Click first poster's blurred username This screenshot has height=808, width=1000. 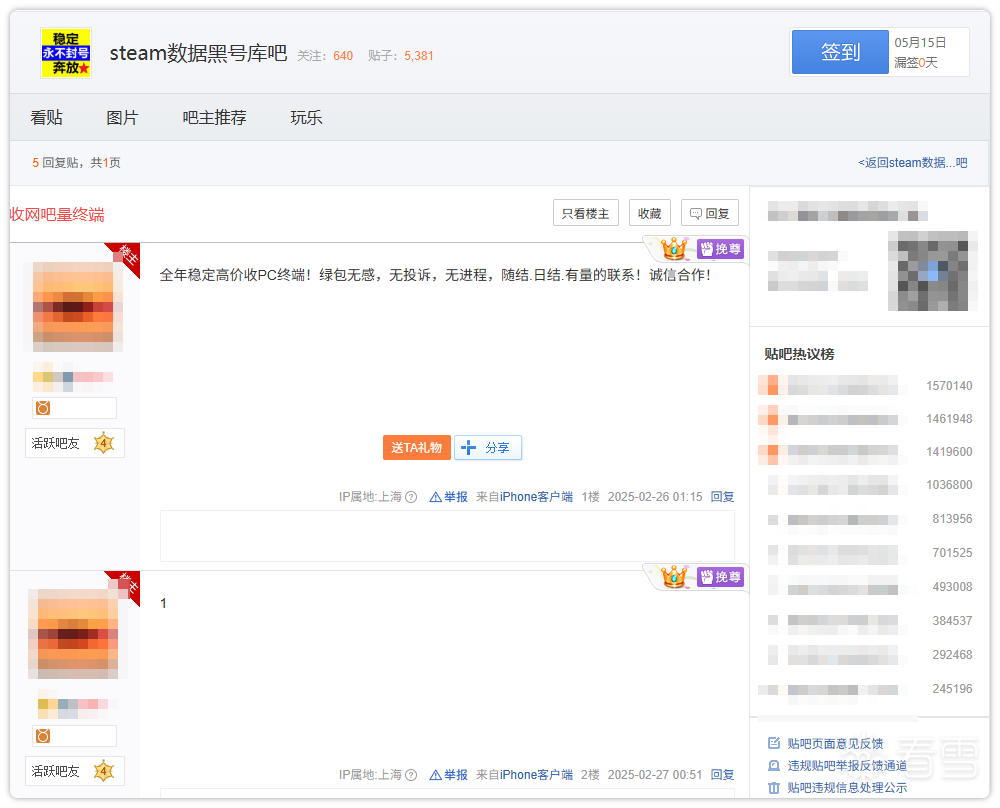[73, 377]
